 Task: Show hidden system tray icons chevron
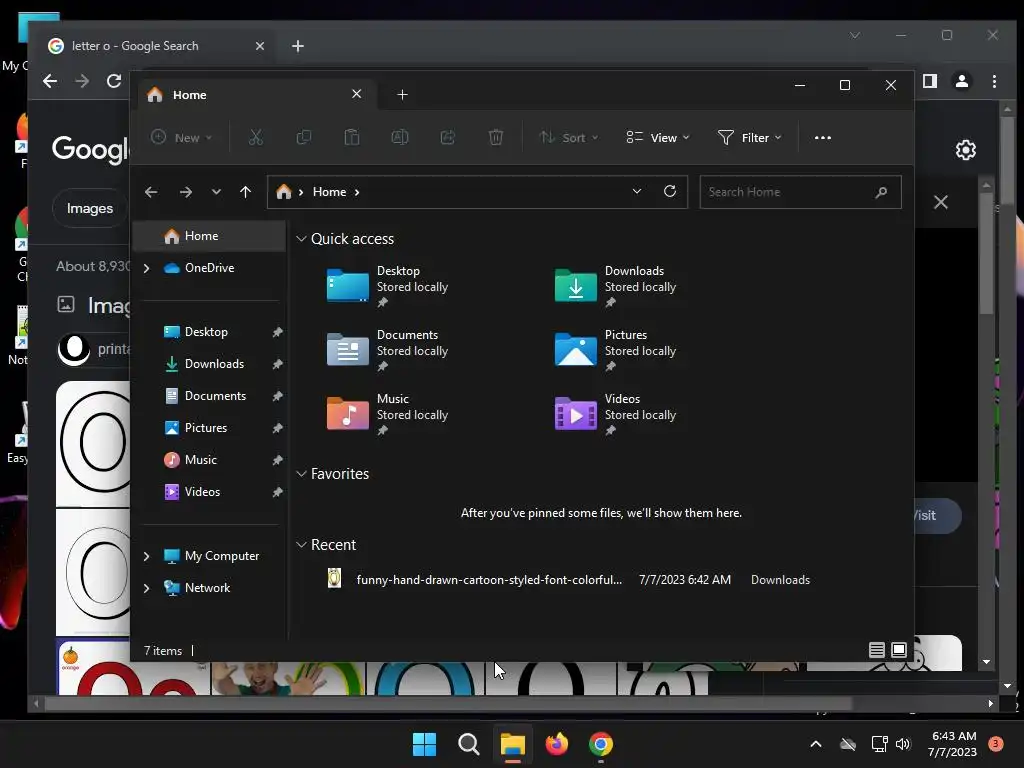816,744
